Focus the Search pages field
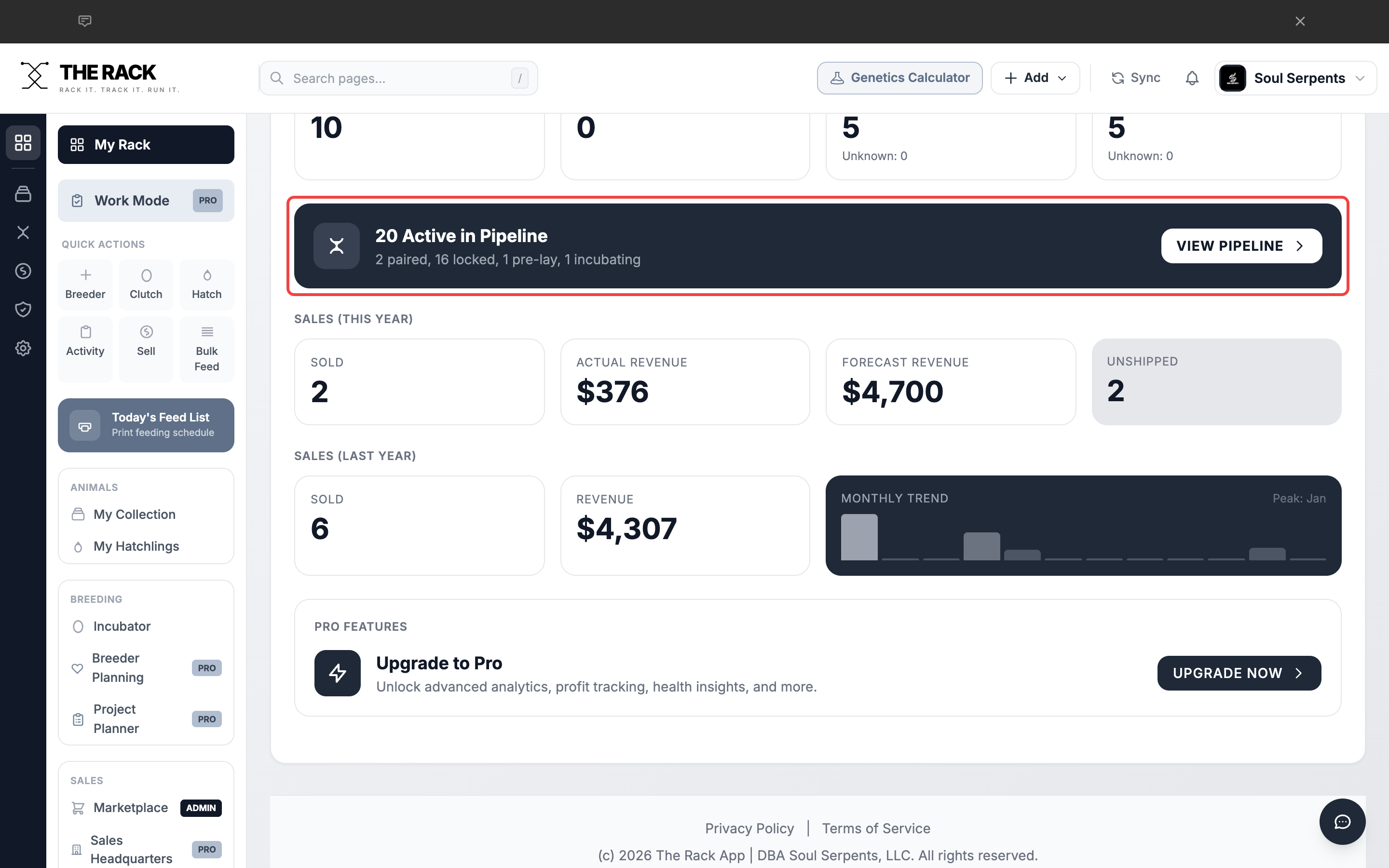Screen dimensions: 1389x868 pyautogui.click(x=398, y=78)
